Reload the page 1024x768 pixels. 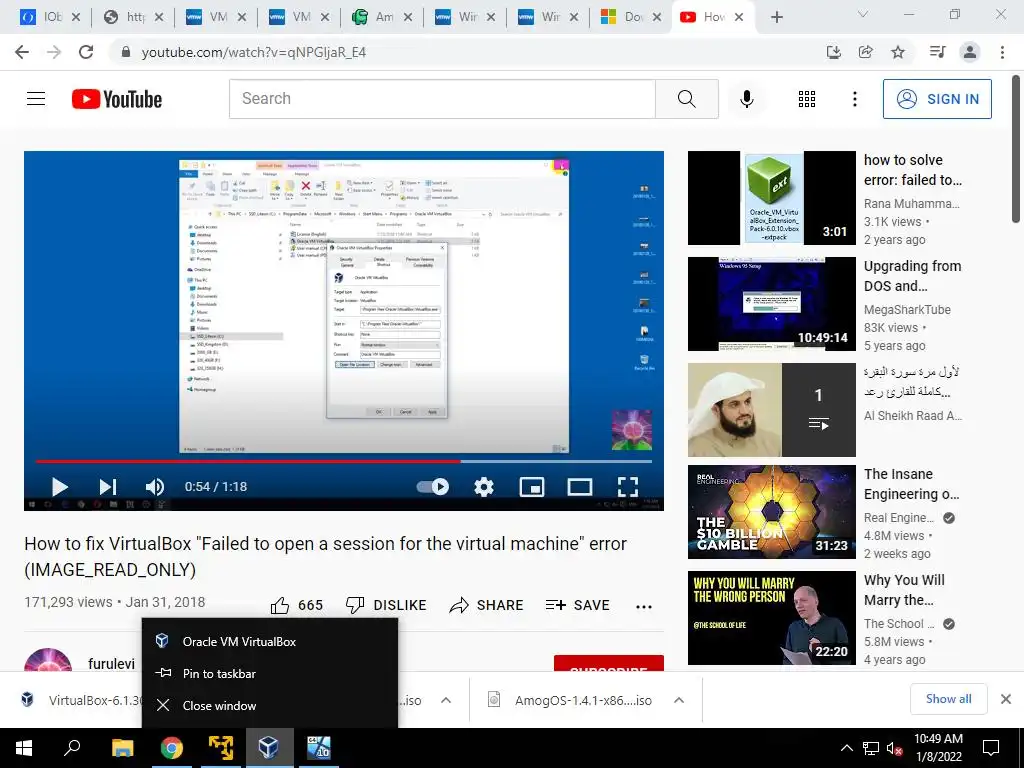86,52
